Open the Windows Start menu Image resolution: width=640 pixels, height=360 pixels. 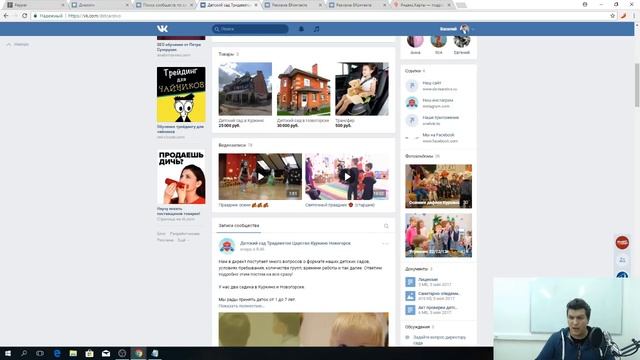(7, 353)
